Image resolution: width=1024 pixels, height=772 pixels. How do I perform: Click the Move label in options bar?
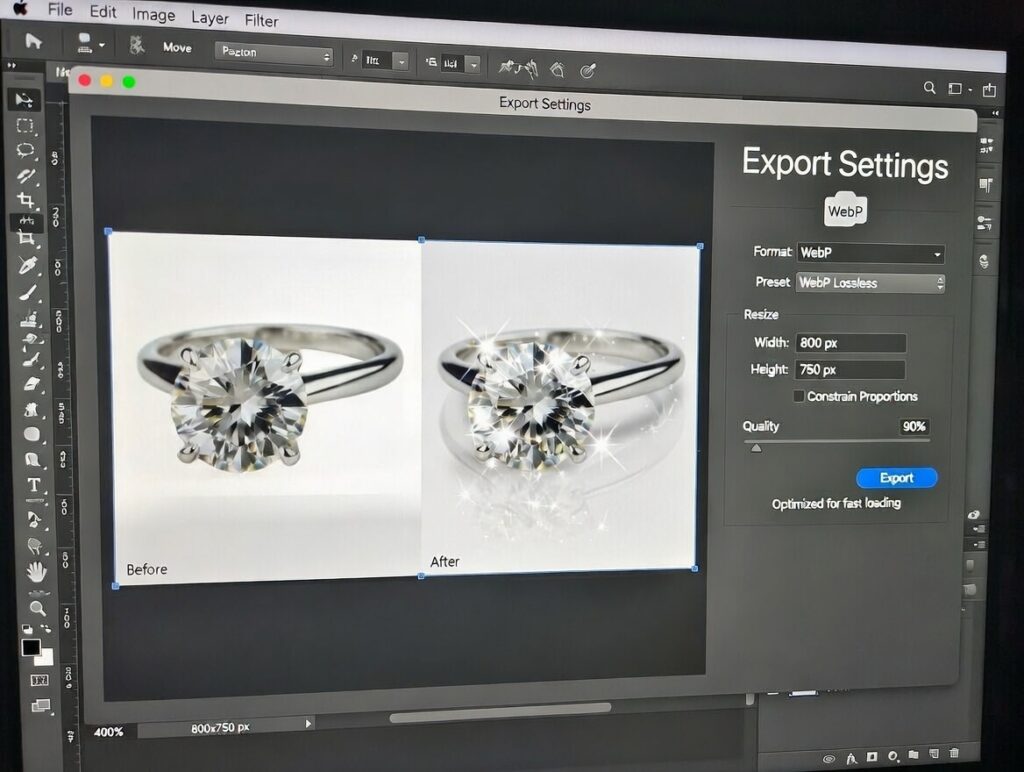176,47
